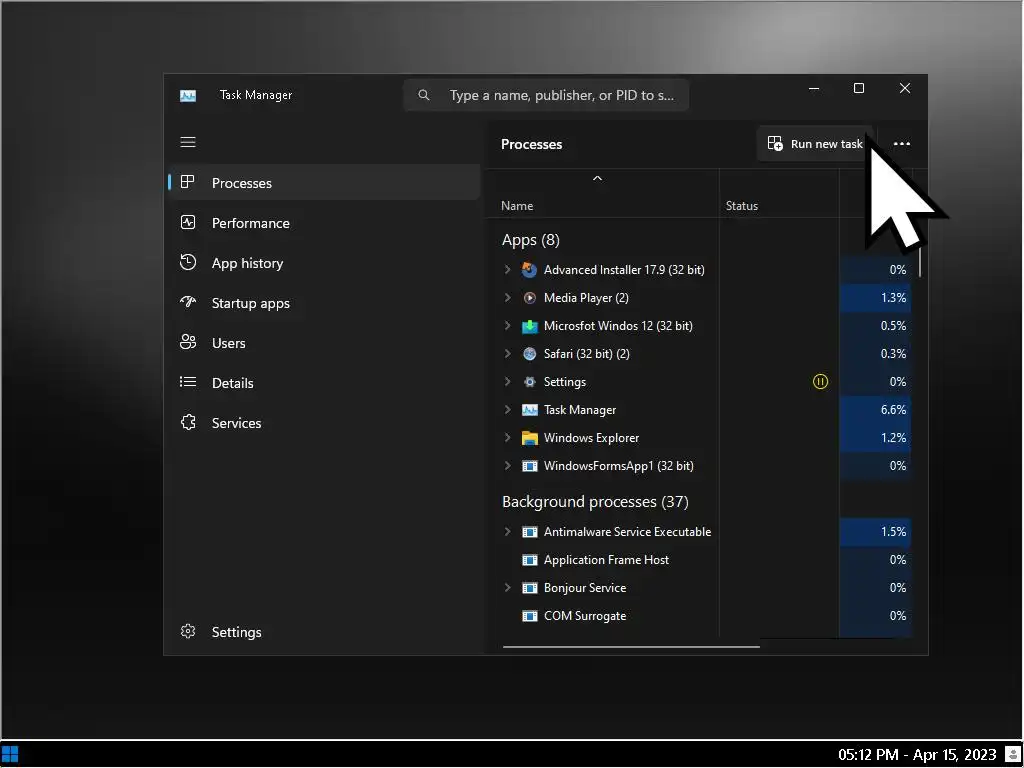Viewport: 1024px width, 768px height.
Task: Click the COM Surrogate icon
Action: tap(530, 616)
